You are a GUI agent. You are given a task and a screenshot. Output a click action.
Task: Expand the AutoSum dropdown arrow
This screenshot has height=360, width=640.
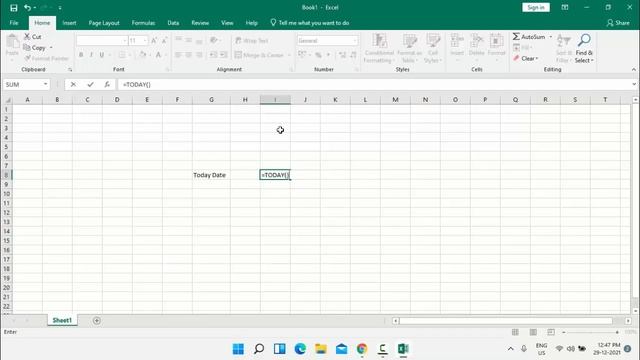550,37
